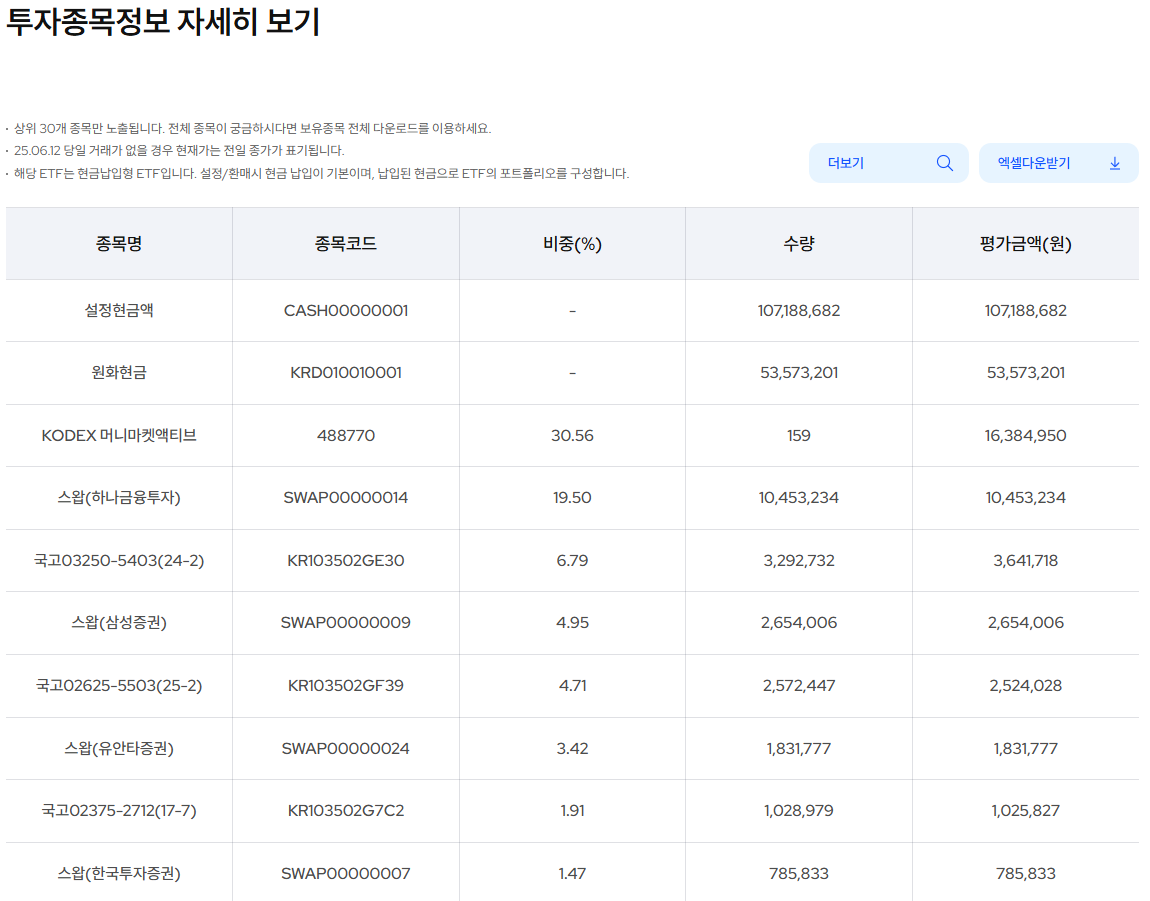The image size is (1150, 901).
Task: Select the KODEX 머니마켓액티브 row
Action: click(117, 435)
